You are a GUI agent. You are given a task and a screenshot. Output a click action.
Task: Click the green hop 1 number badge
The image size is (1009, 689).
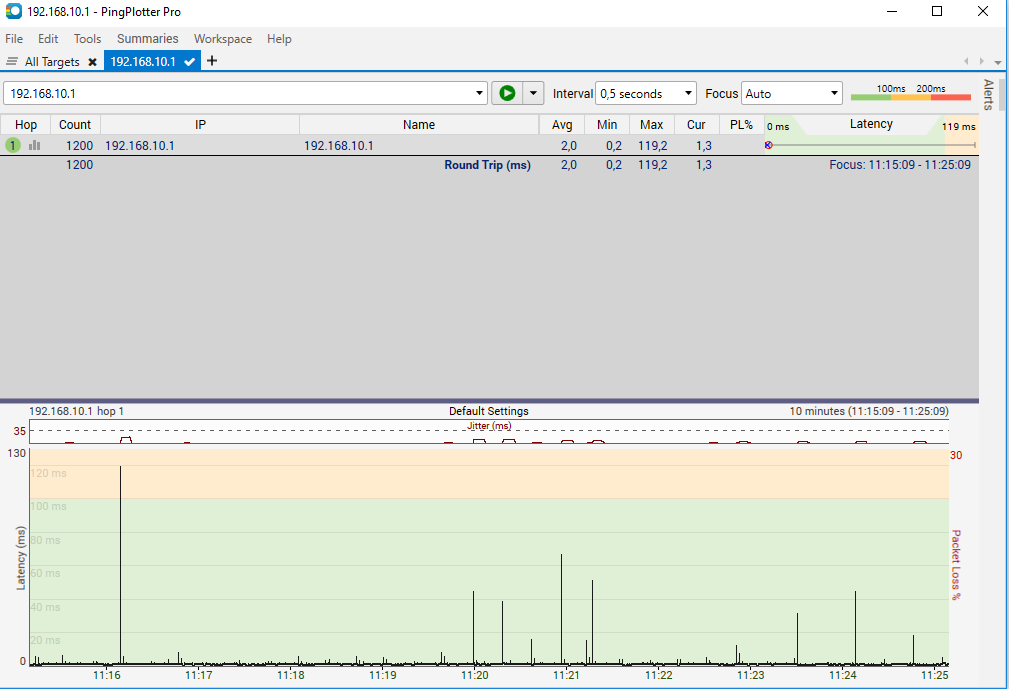(13, 145)
